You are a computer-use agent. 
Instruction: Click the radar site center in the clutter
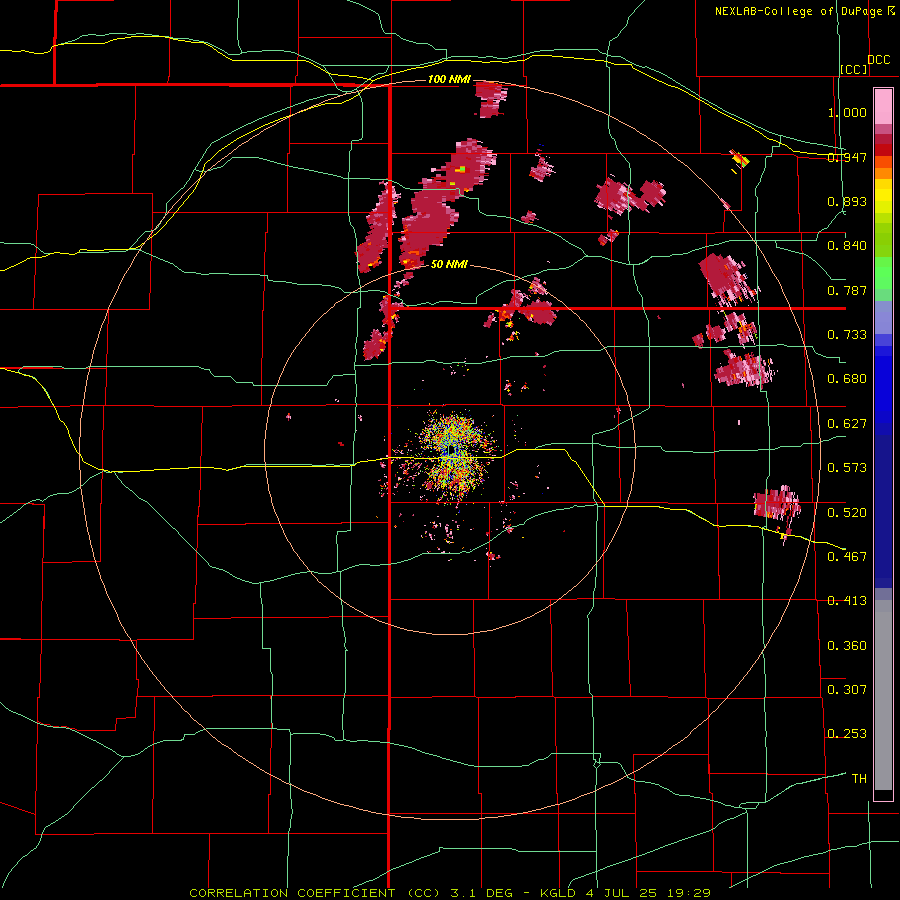[453, 450]
